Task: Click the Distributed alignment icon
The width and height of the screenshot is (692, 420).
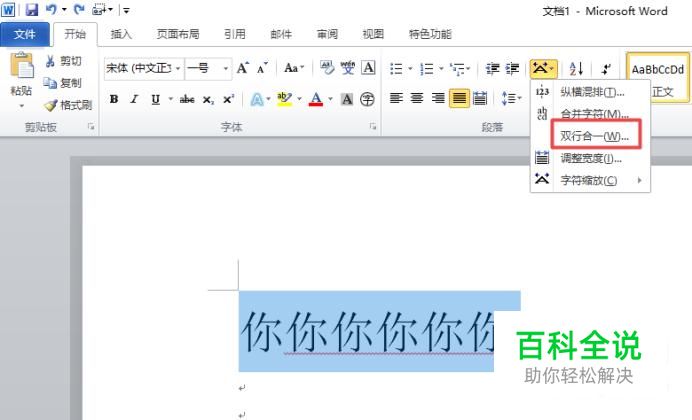Action: pos(480,98)
